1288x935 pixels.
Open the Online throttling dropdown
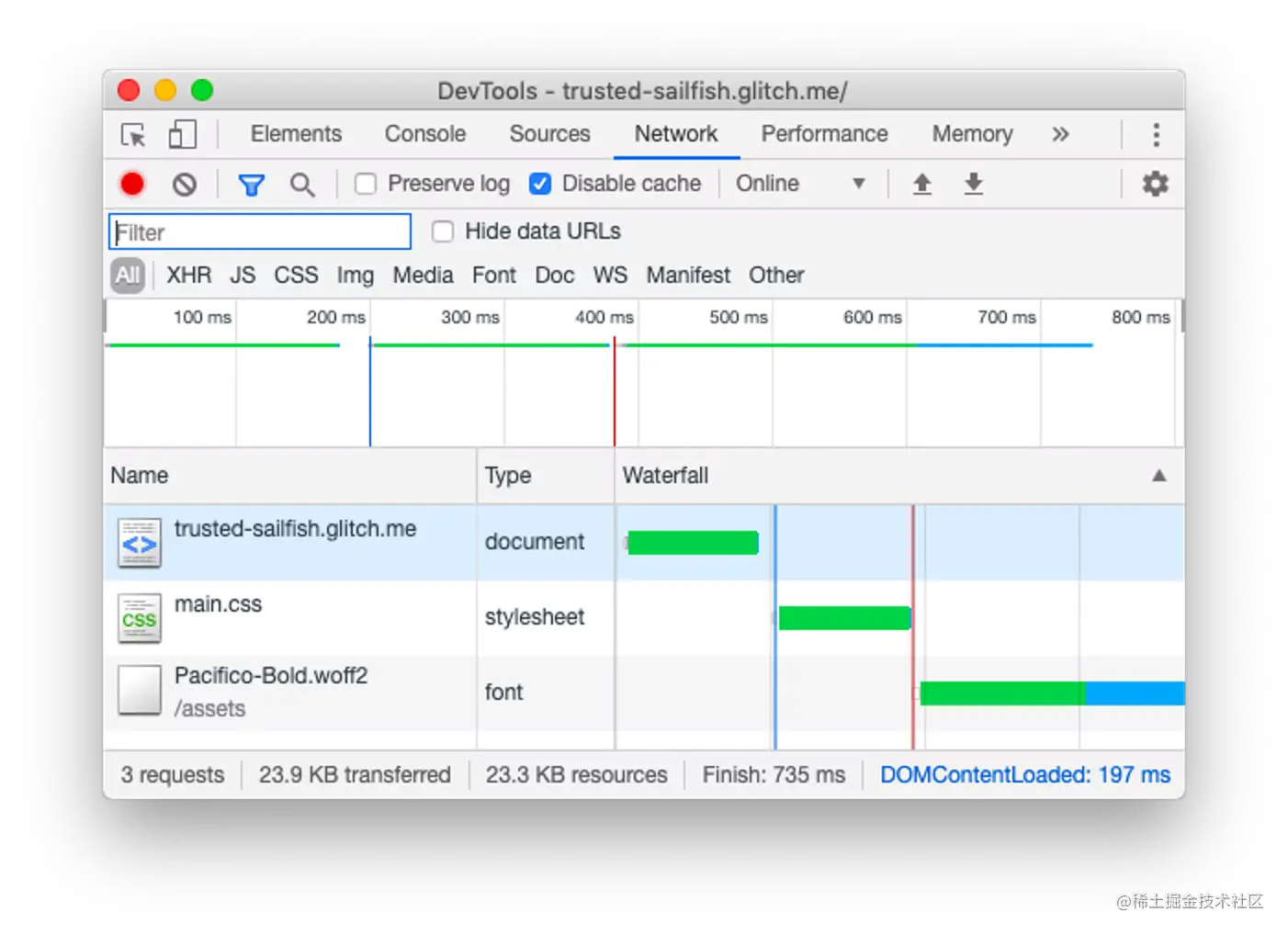coord(800,184)
